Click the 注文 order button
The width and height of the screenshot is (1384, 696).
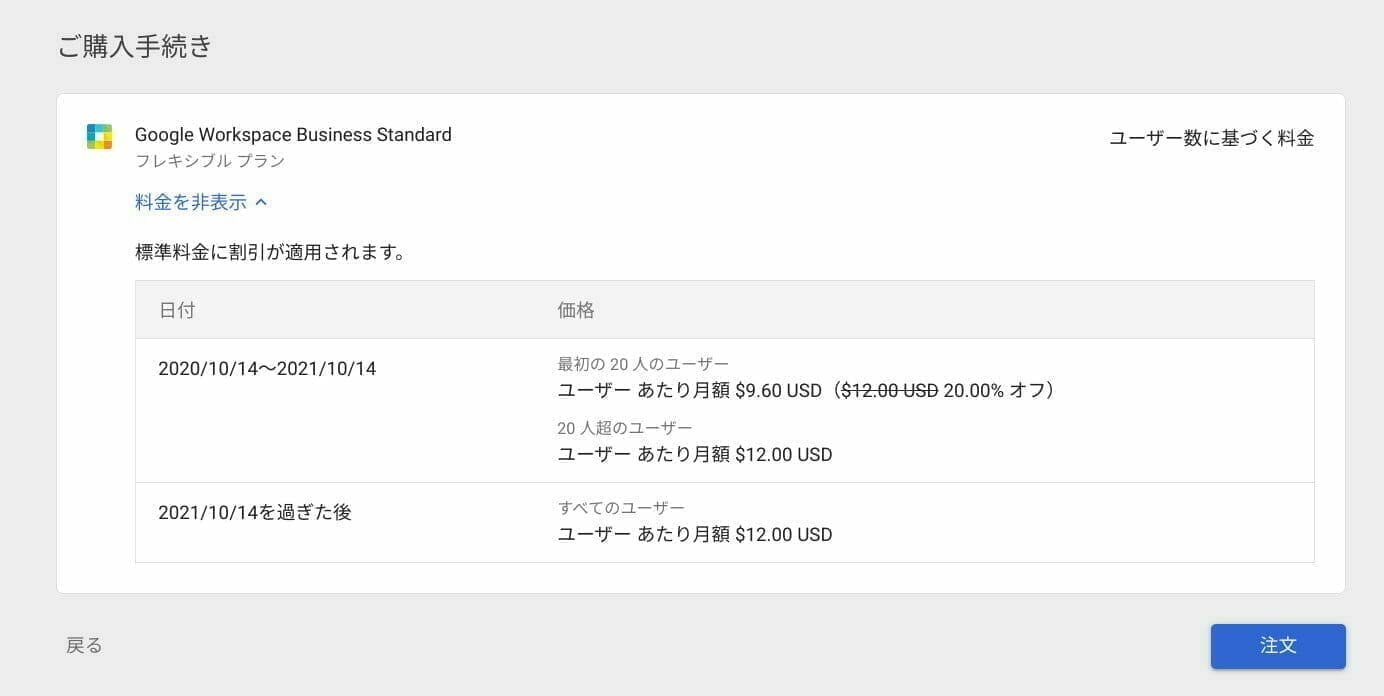1278,646
